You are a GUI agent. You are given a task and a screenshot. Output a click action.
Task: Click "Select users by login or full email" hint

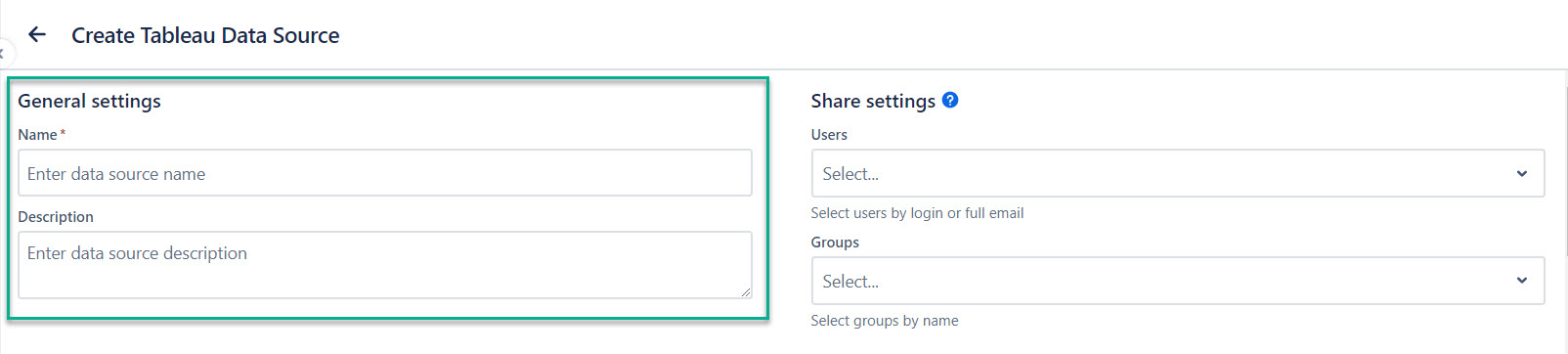tap(917, 213)
